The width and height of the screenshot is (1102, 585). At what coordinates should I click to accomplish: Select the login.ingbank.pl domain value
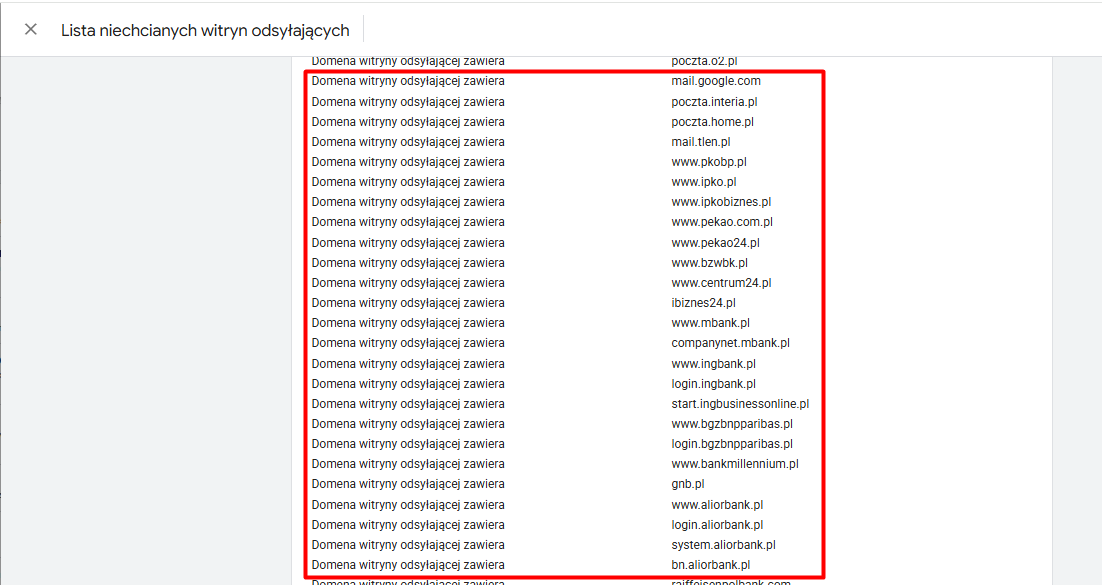click(713, 384)
